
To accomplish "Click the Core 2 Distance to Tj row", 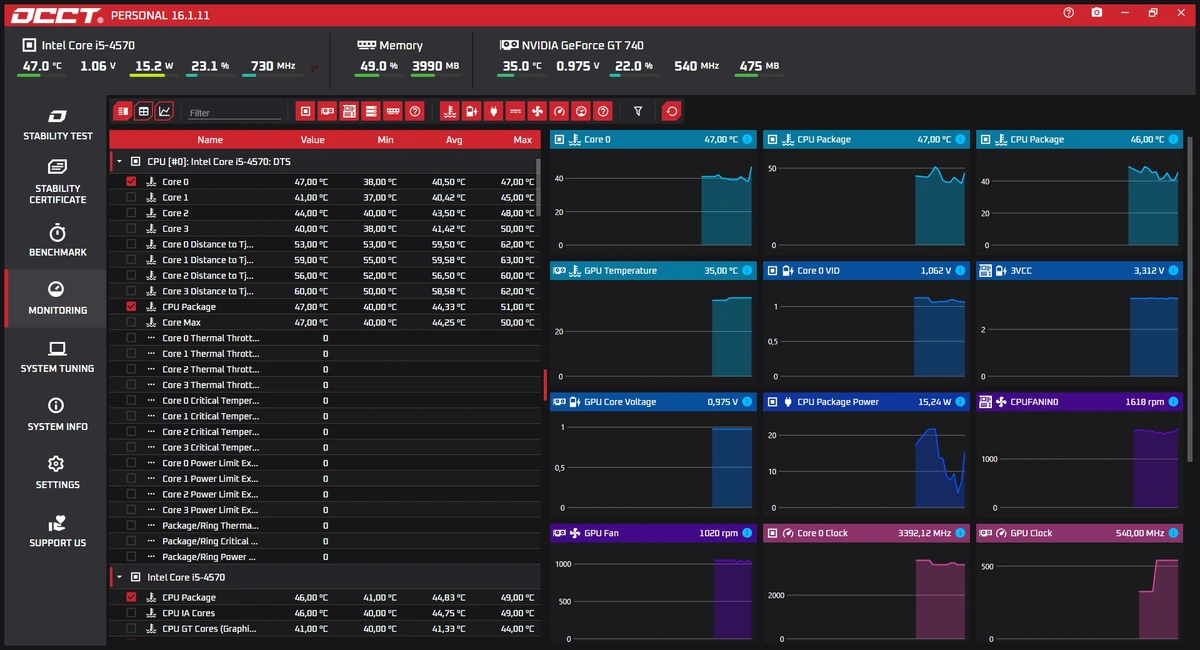I will coord(324,276).
